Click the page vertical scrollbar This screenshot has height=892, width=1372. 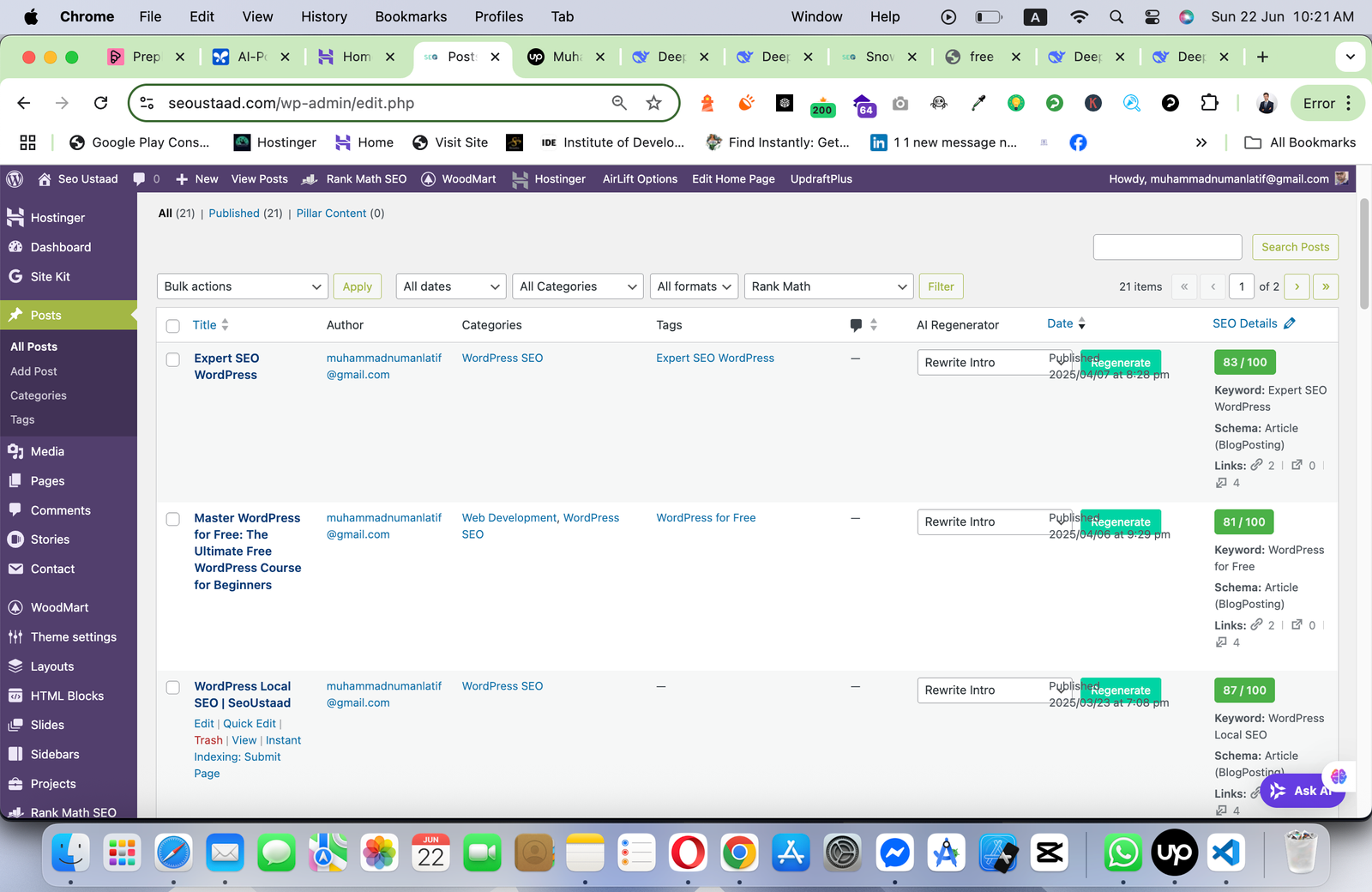point(1364,253)
